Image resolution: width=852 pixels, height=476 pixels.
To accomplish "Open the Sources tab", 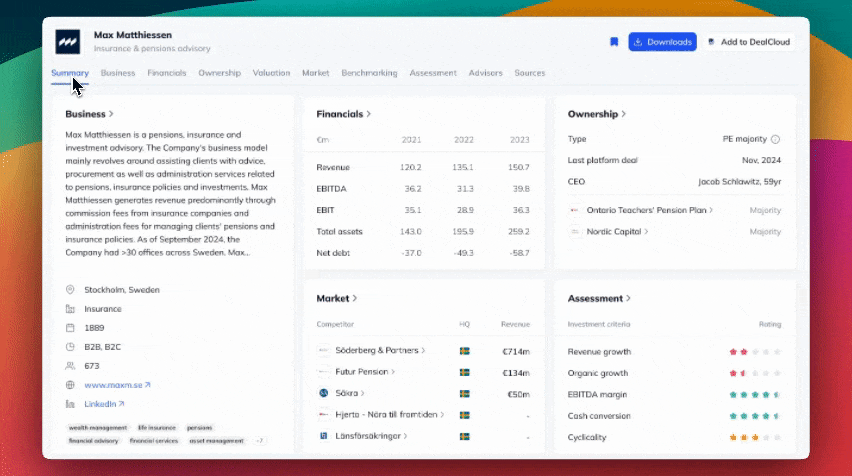I will 530,73.
